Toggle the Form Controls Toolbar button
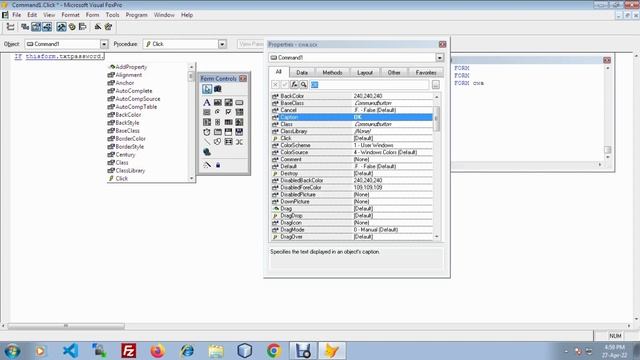Screen dimensions: 640x360 coord(61,27)
